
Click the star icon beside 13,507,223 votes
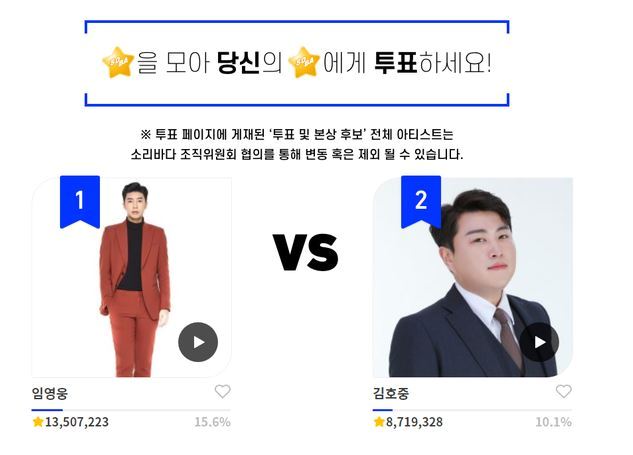click(x=38, y=422)
